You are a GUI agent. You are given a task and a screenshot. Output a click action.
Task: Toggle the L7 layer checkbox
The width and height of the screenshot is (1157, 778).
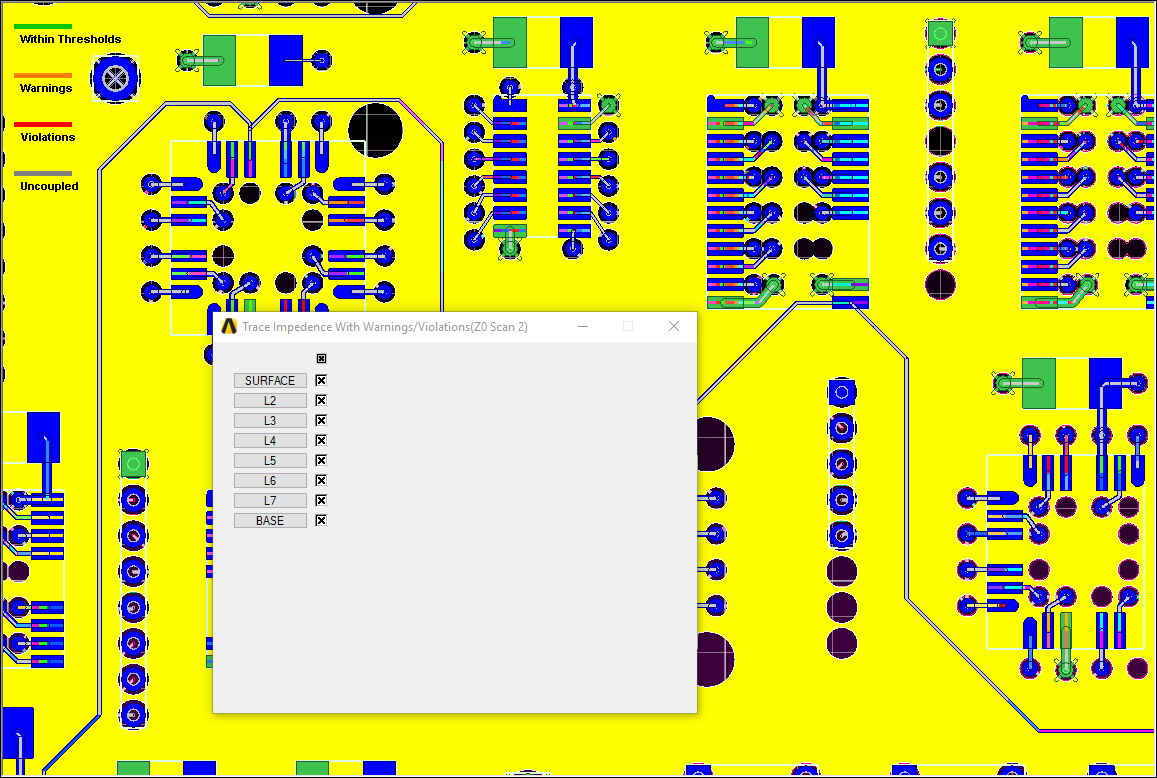[x=320, y=500]
